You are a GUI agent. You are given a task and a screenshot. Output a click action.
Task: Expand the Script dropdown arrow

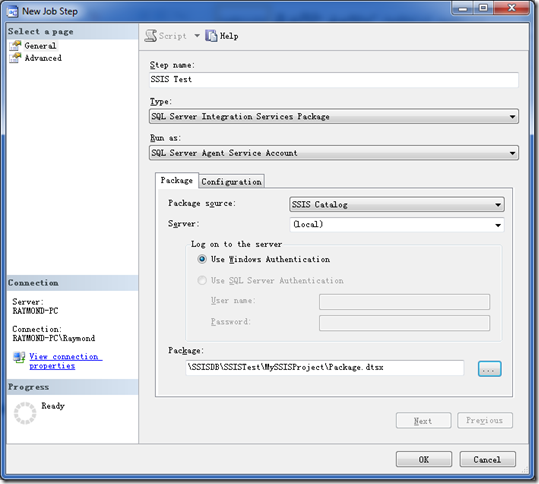tap(197, 36)
